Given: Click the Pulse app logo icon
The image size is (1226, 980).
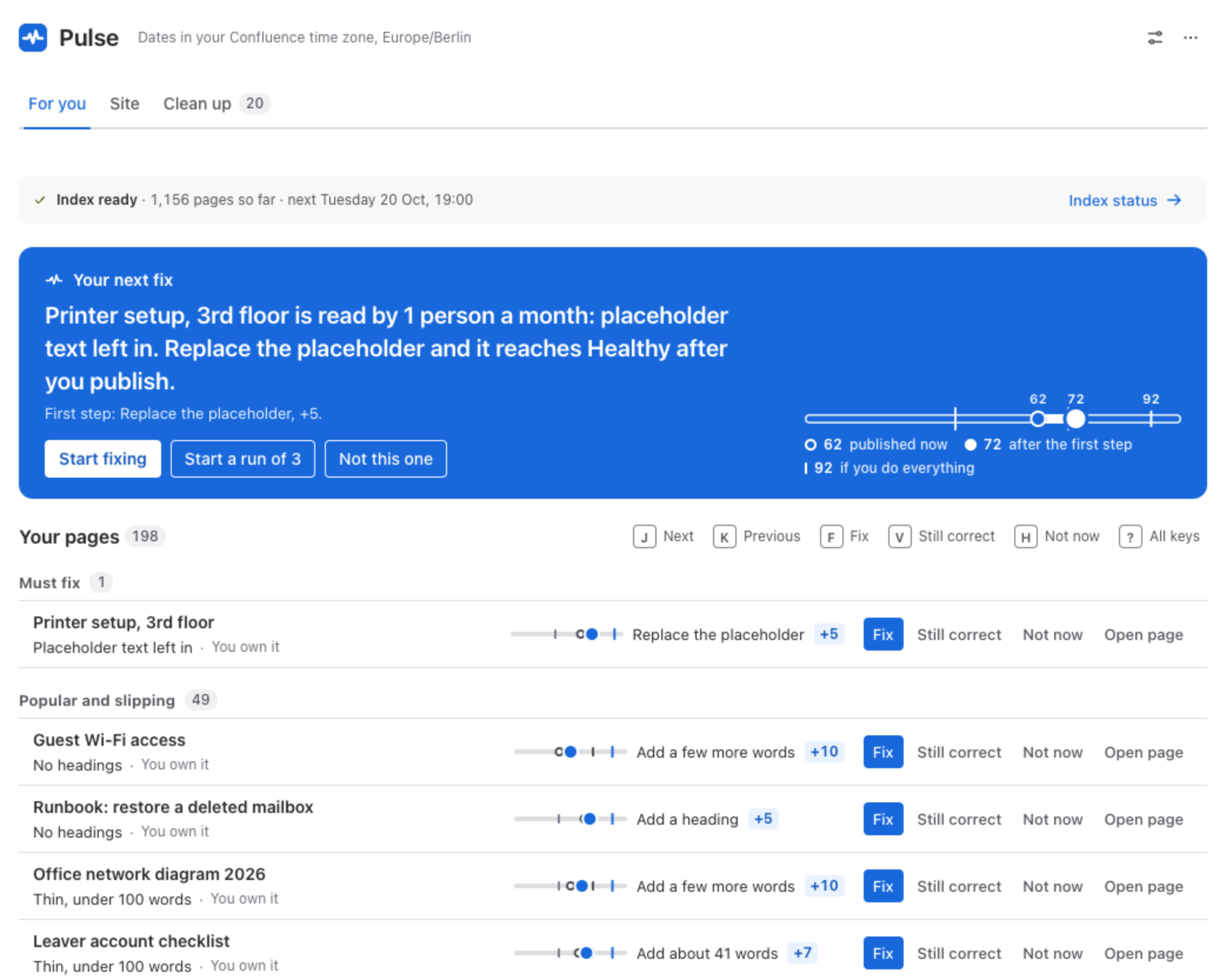Looking at the screenshot, I should 33,38.
